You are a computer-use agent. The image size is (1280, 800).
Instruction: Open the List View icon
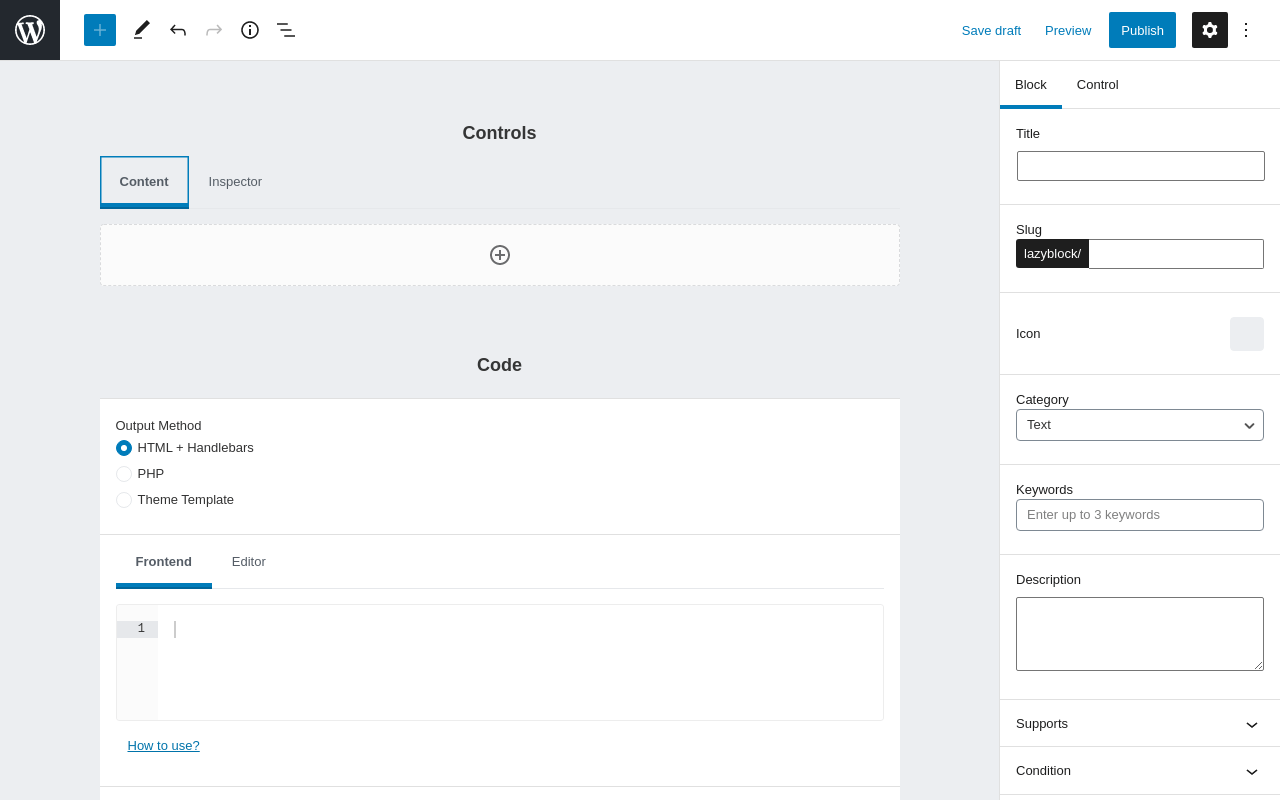click(x=286, y=30)
